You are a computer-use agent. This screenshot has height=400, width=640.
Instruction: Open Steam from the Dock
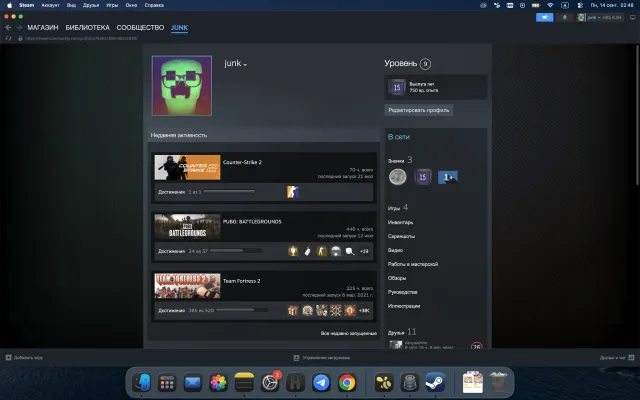pyautogui.click(x=435, y=383)
